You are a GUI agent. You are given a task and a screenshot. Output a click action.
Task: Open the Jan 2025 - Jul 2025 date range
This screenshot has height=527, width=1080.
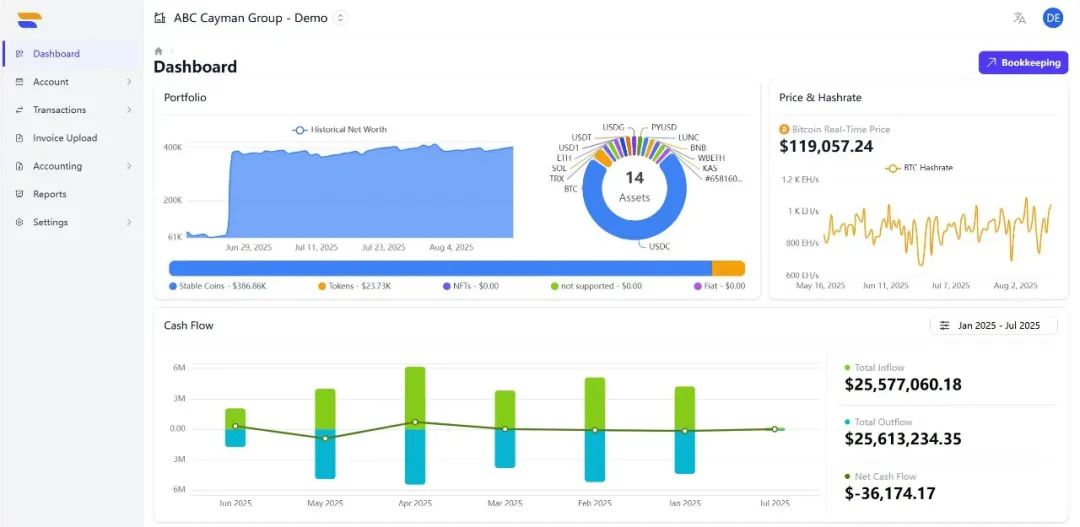tap(998, 325)
